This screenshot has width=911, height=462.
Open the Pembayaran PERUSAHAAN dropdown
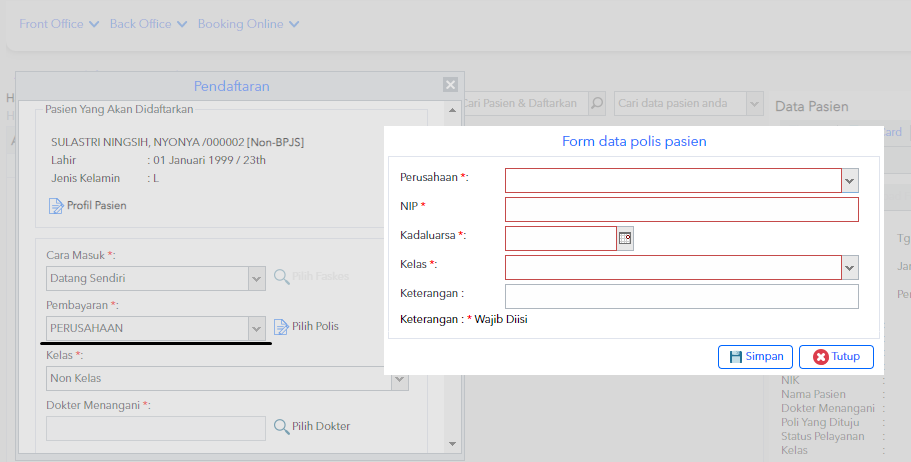(255, 328)
